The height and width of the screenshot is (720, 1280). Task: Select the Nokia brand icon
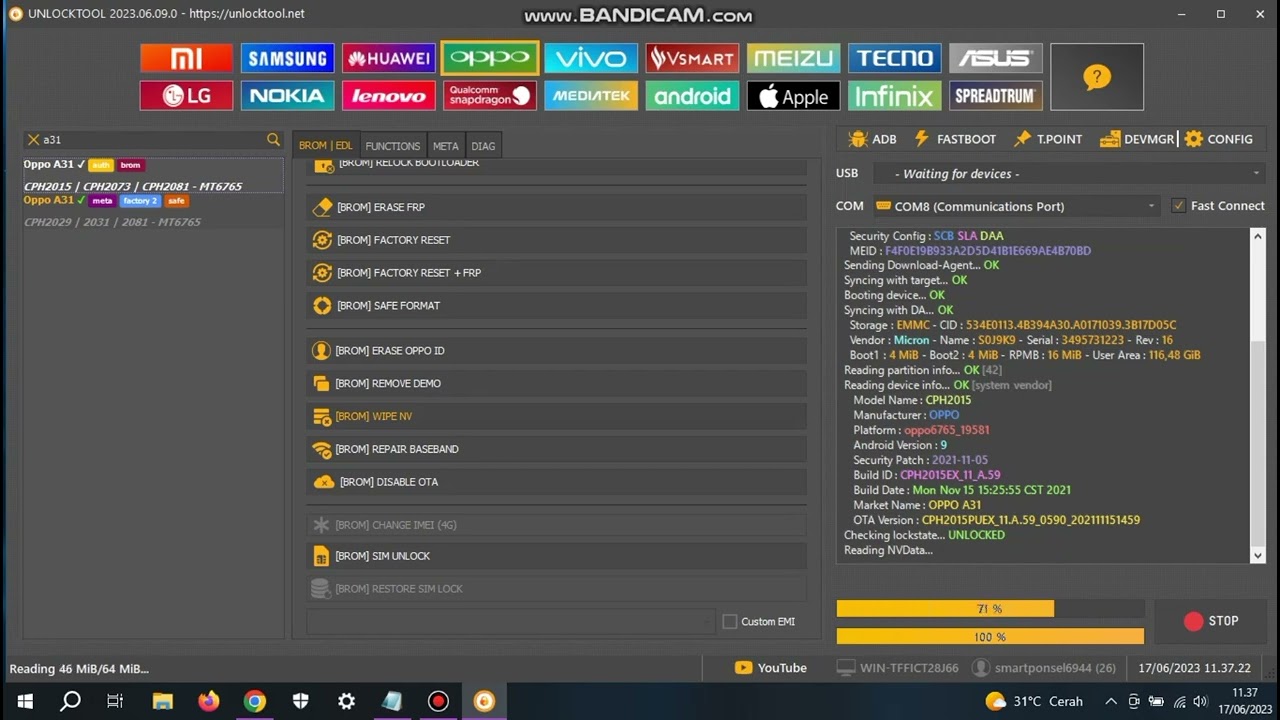click(287, 96)
